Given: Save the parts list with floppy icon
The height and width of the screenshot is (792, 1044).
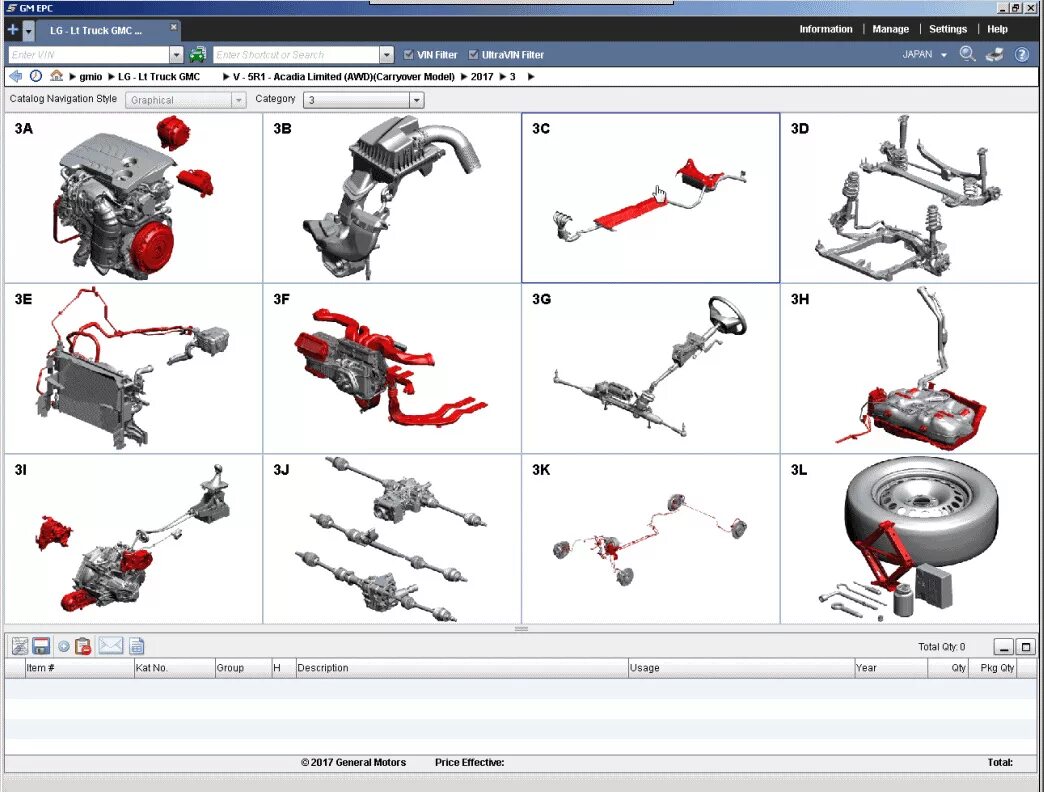Looking at the screenshot, I should [41, 646].
